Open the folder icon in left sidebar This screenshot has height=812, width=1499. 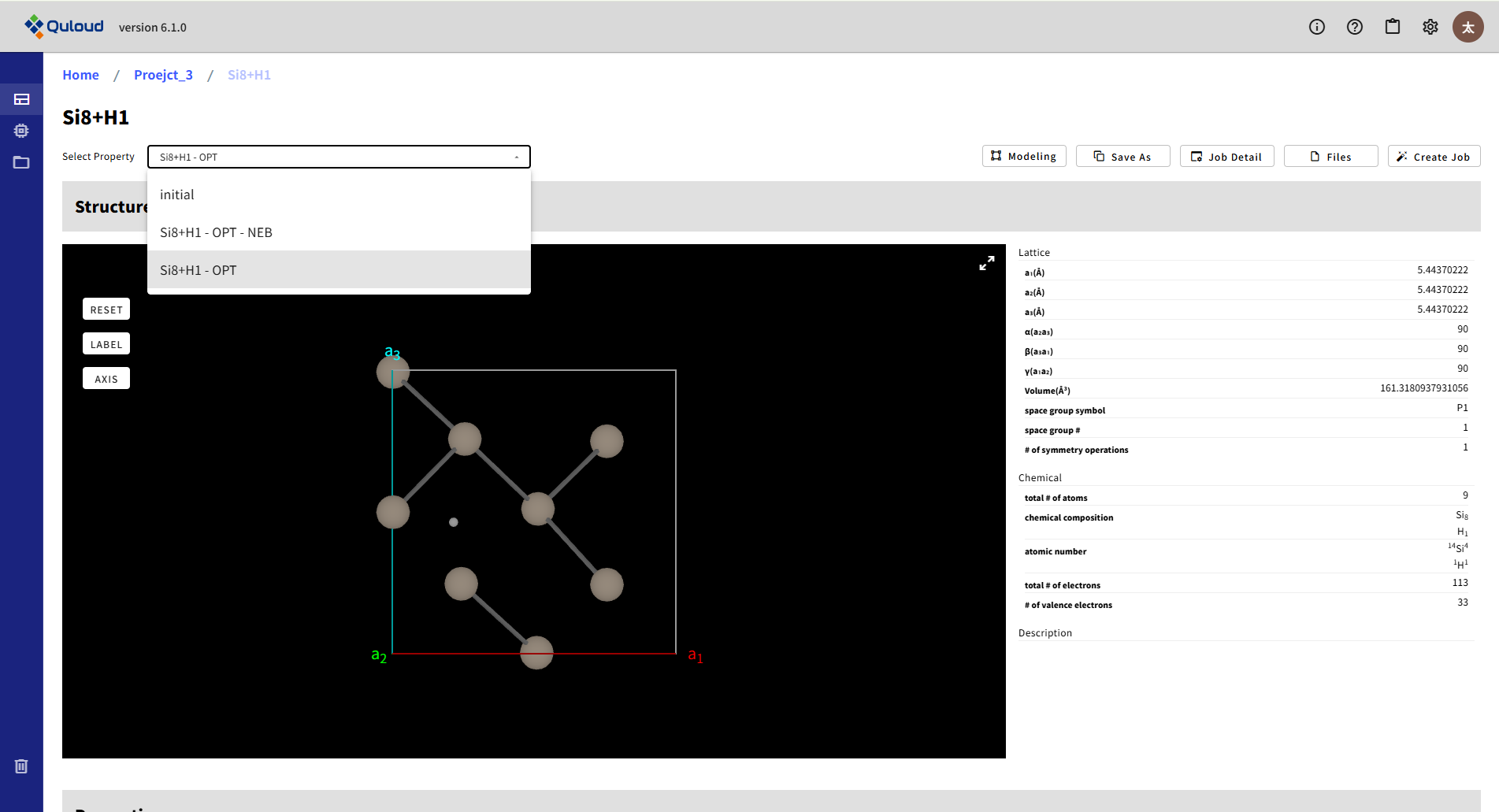pyautogui.click(x=21, y=162)
